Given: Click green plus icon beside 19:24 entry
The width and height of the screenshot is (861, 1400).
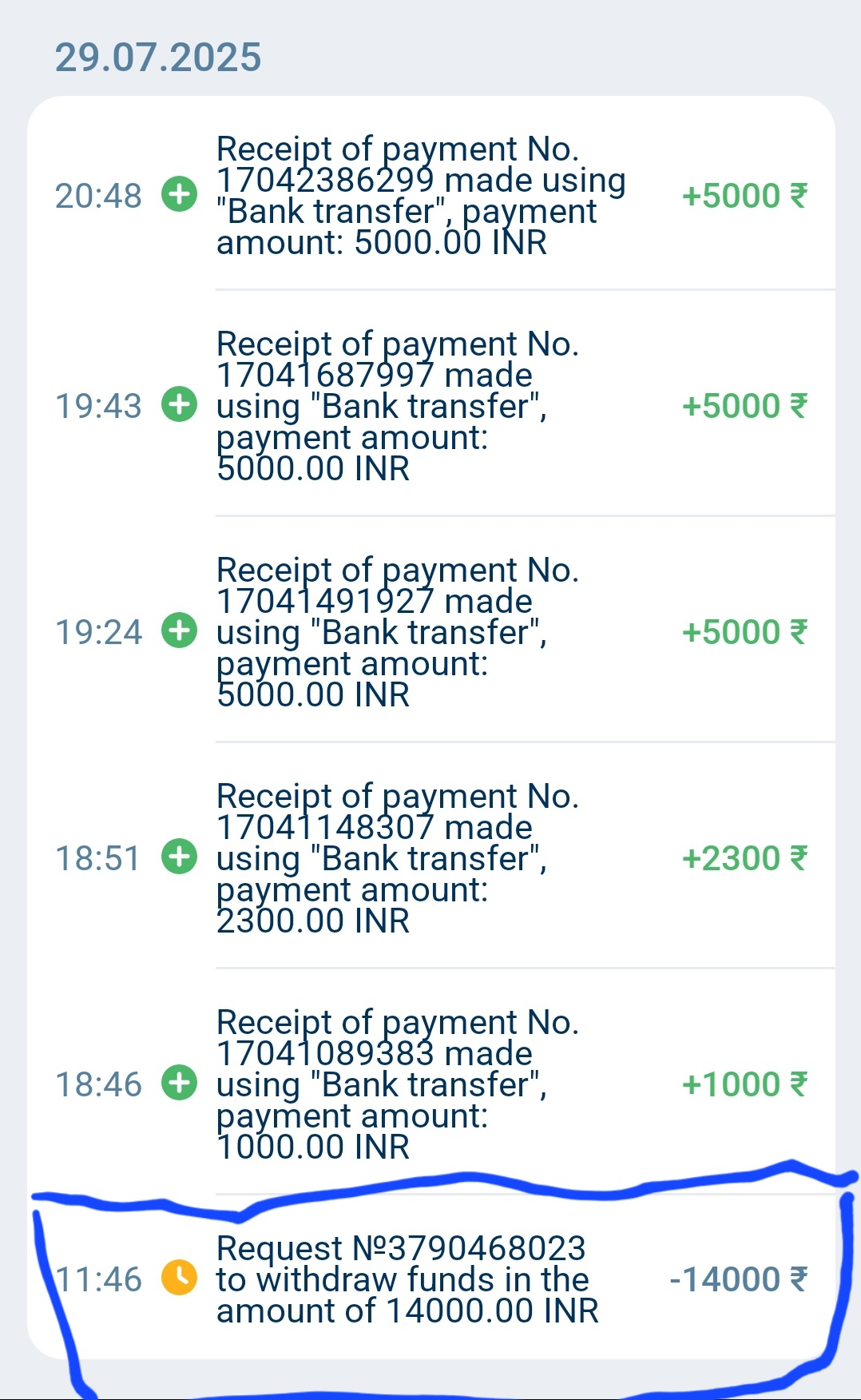Looking at the screenshot, I should (179, 630).
